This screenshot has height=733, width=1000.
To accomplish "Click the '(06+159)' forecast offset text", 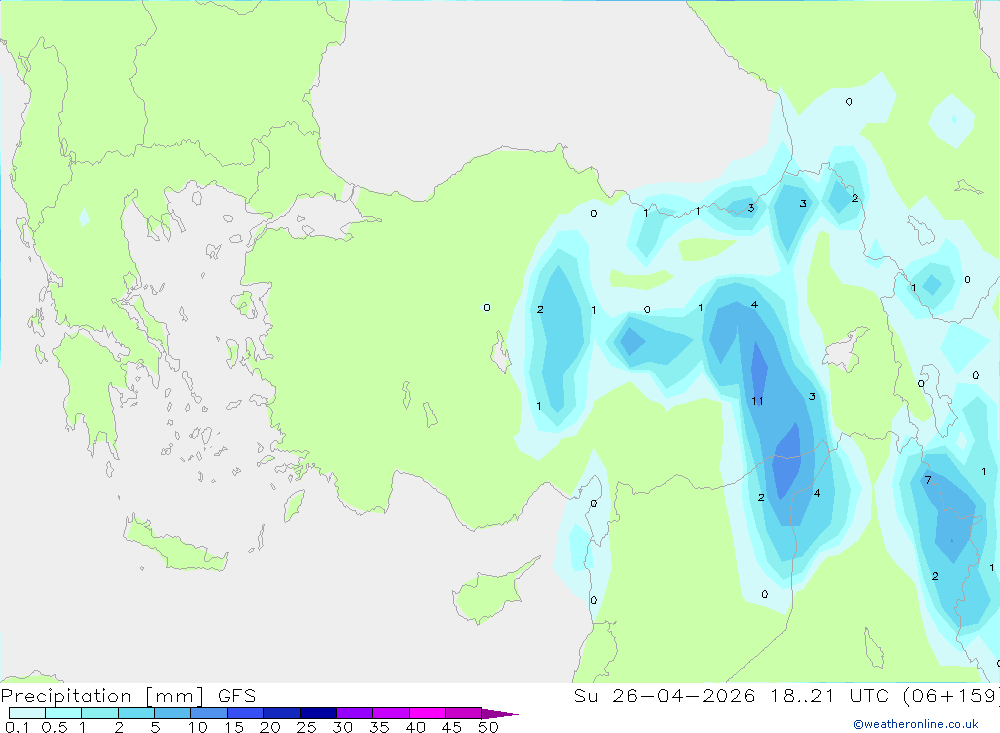I will tap(952, 696).
